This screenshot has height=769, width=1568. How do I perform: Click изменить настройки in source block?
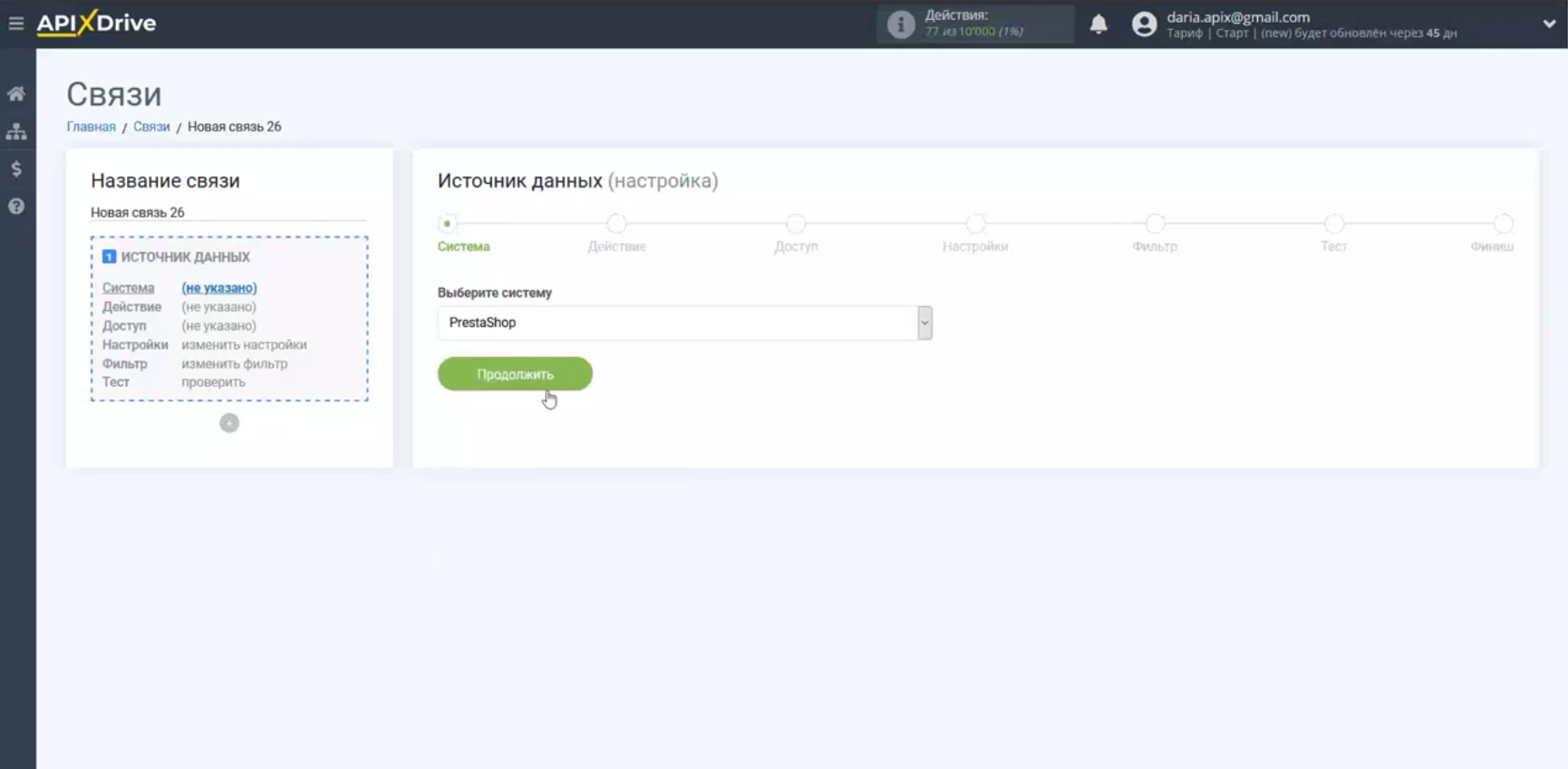click(x=244, y=345)
